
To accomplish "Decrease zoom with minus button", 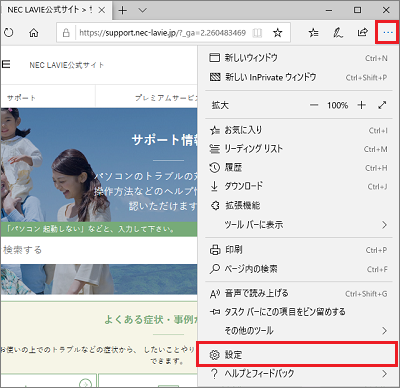I will (x=314, y=105).
